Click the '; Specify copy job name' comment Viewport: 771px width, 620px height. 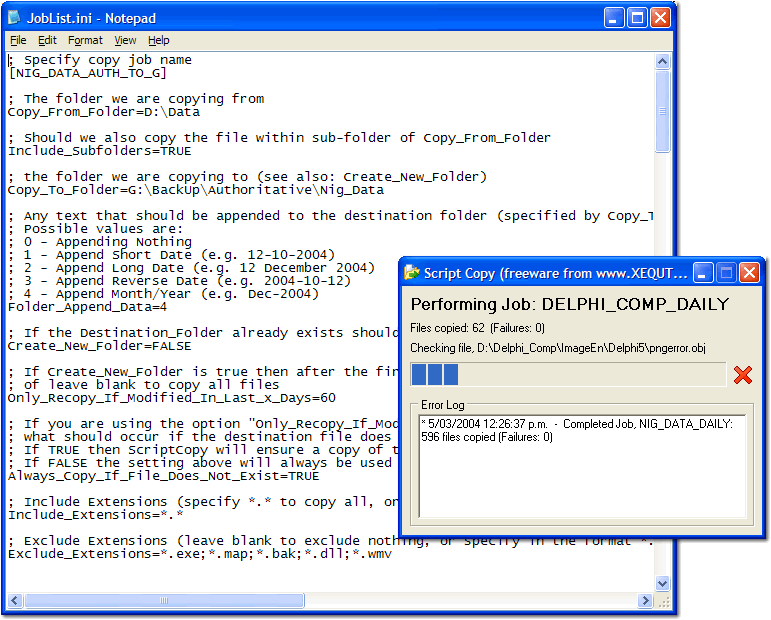(100, 60)
